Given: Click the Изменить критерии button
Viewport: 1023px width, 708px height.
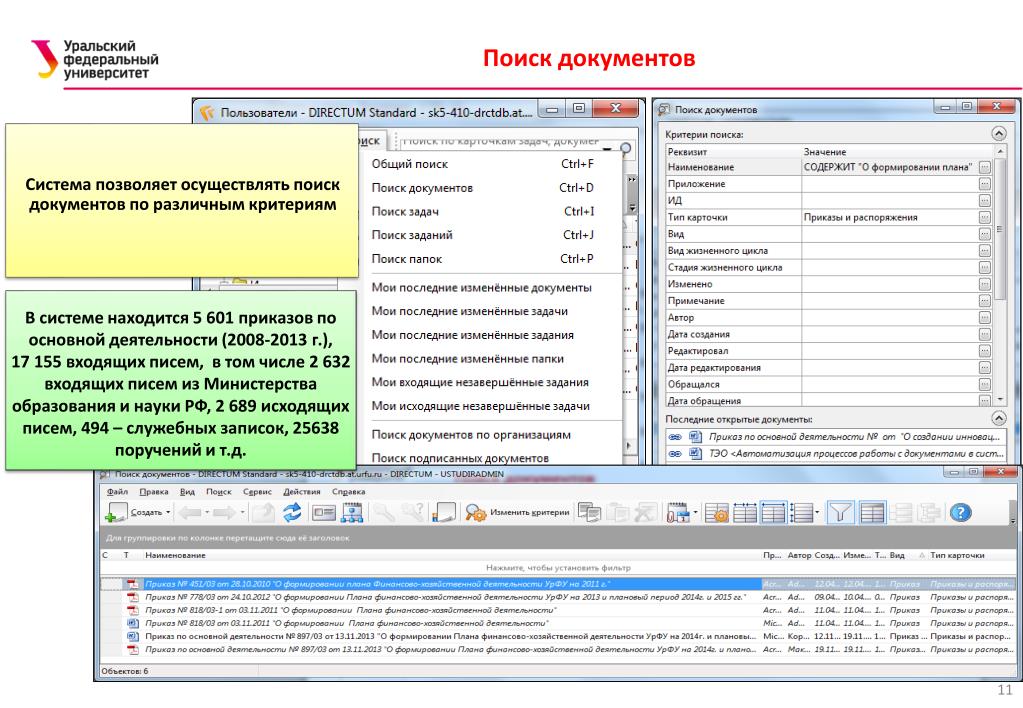Looking at the screenshot, I should pos(517,513).
